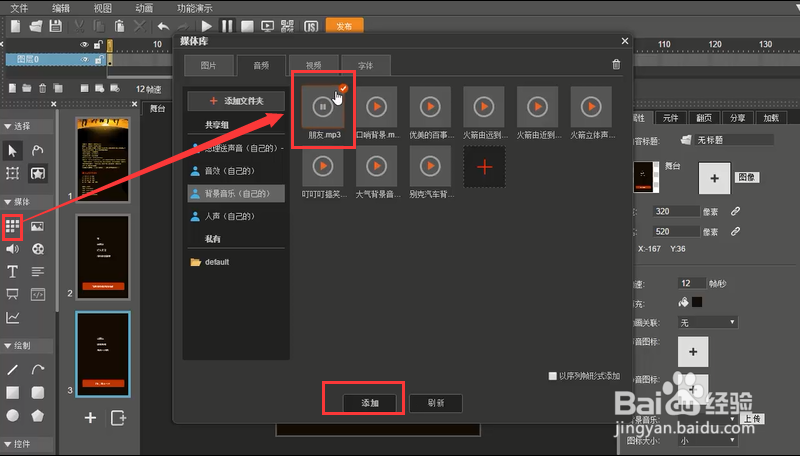Open the 编辑 menu
Image resolution: width=800 pixels, height=456 pixels.
(61, 8)
